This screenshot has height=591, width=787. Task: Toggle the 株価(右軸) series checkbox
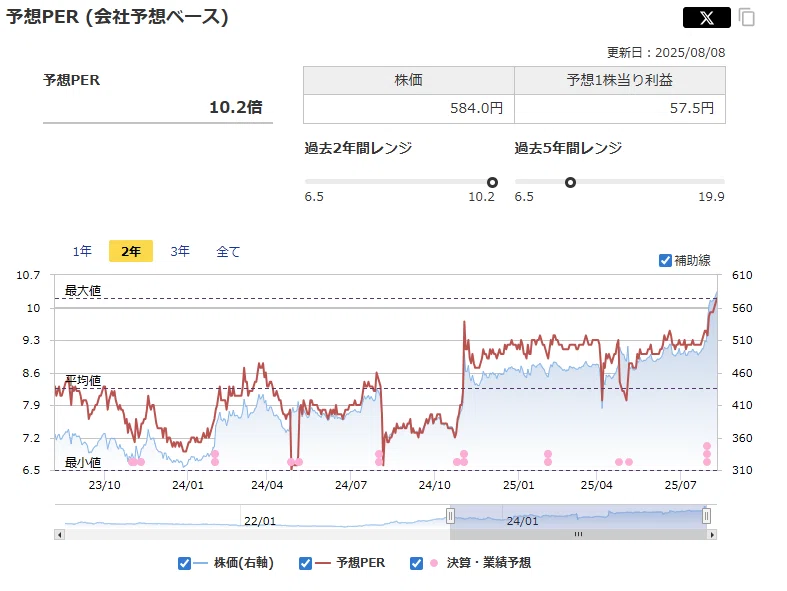click(184, 563)
